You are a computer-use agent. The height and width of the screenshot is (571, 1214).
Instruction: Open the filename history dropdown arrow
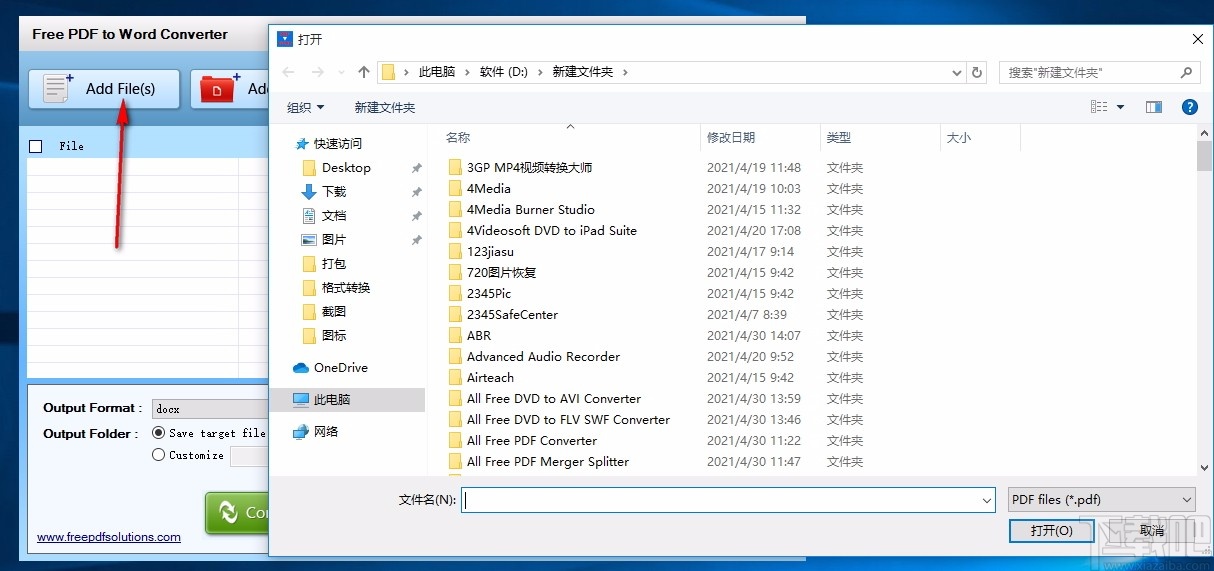coord(988,499)
